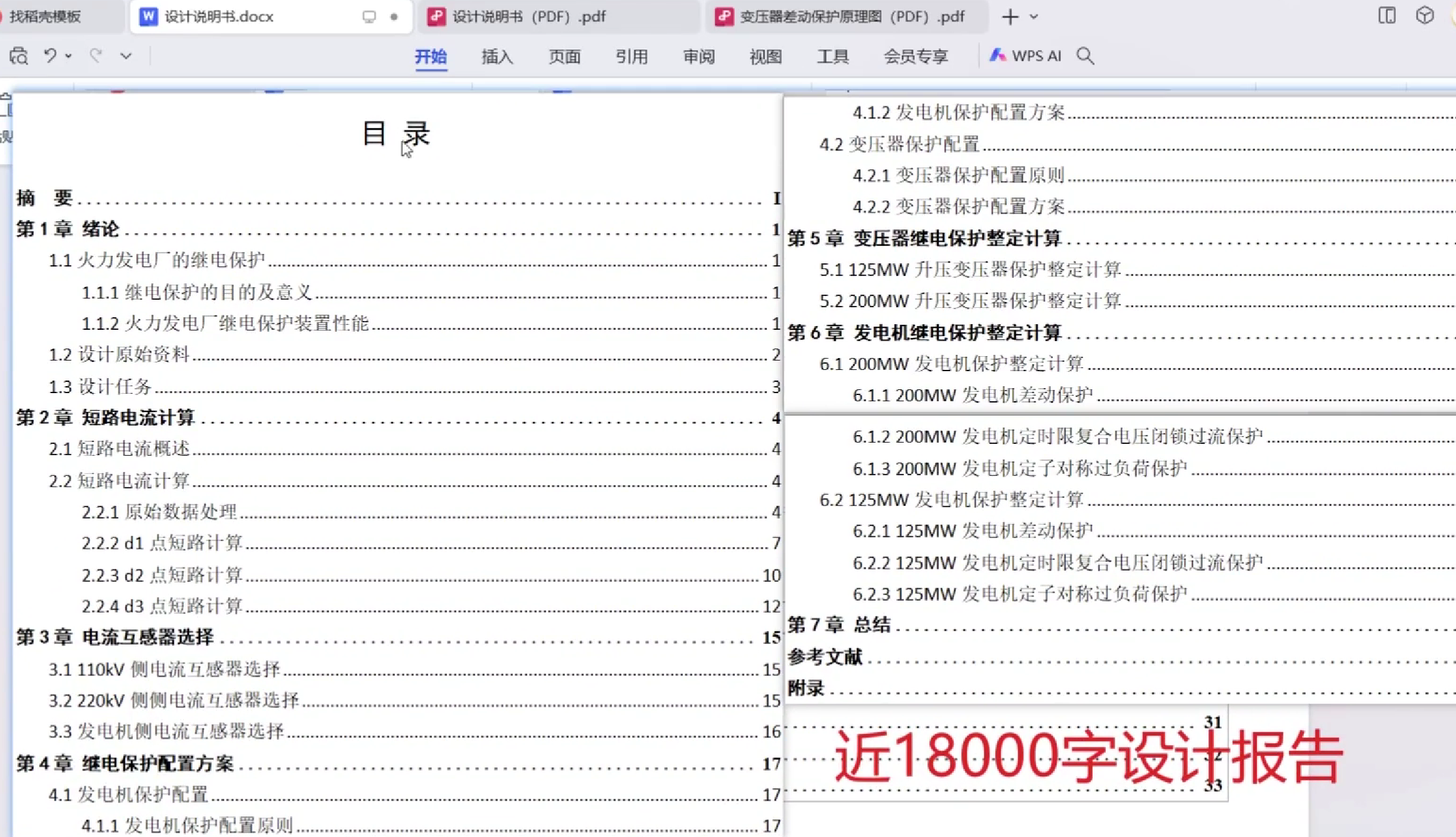
Task: Select the 会员专享 menu tab
Action: pos(915,56)
